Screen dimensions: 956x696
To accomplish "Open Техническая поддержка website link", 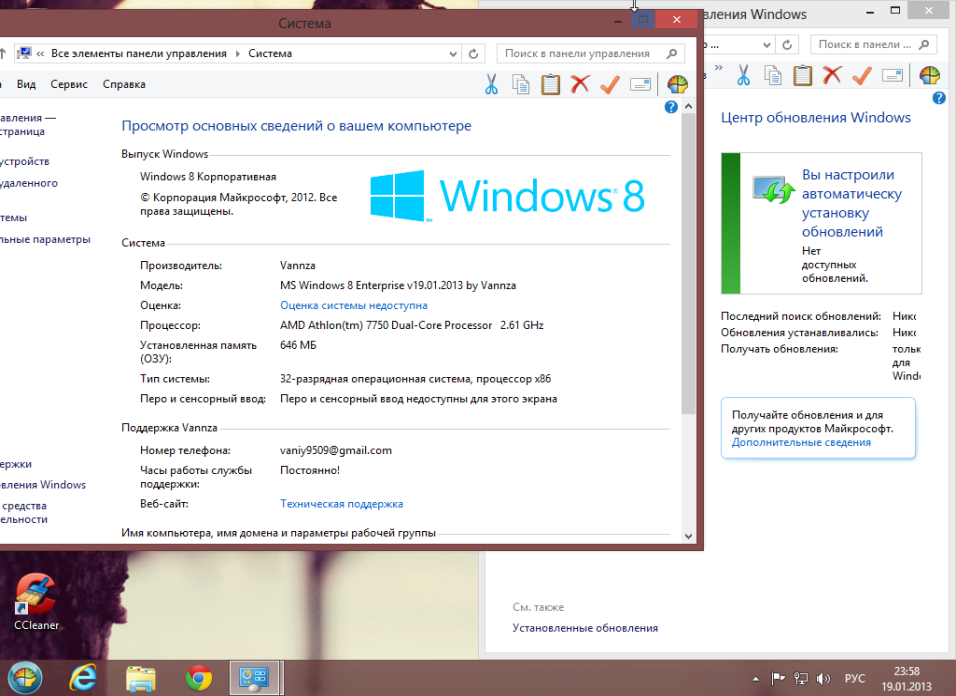I will point(341,504).
